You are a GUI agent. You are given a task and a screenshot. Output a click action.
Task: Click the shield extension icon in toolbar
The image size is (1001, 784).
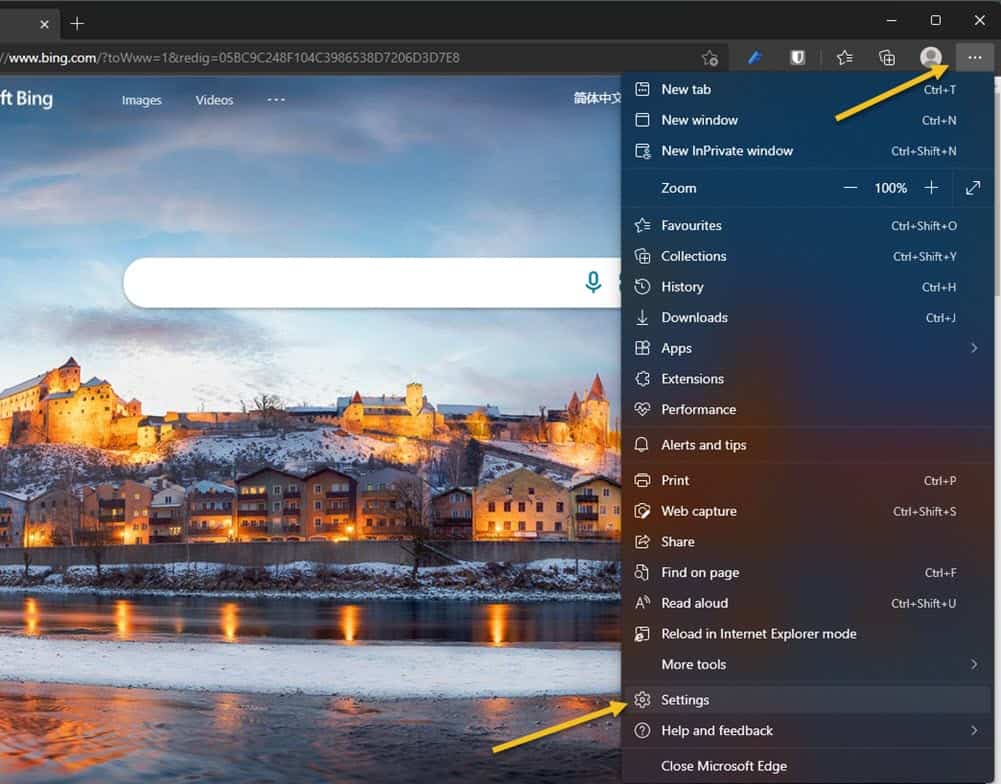[x=797, y=57]
